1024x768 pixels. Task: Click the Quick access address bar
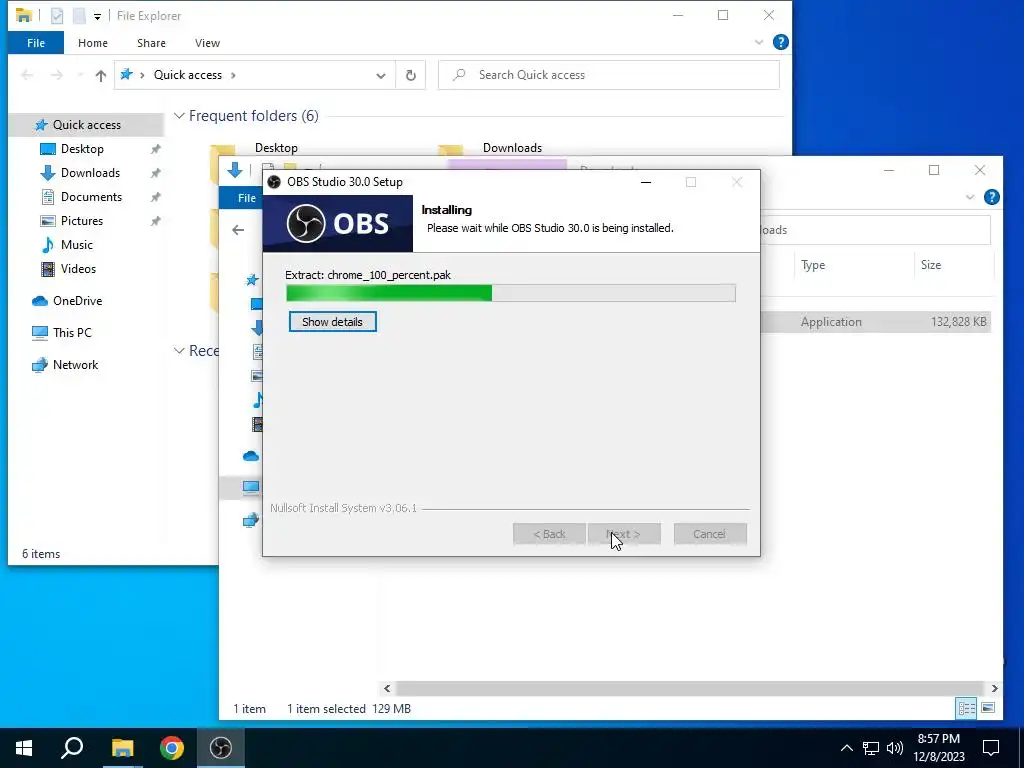click(x=255, y=75)
